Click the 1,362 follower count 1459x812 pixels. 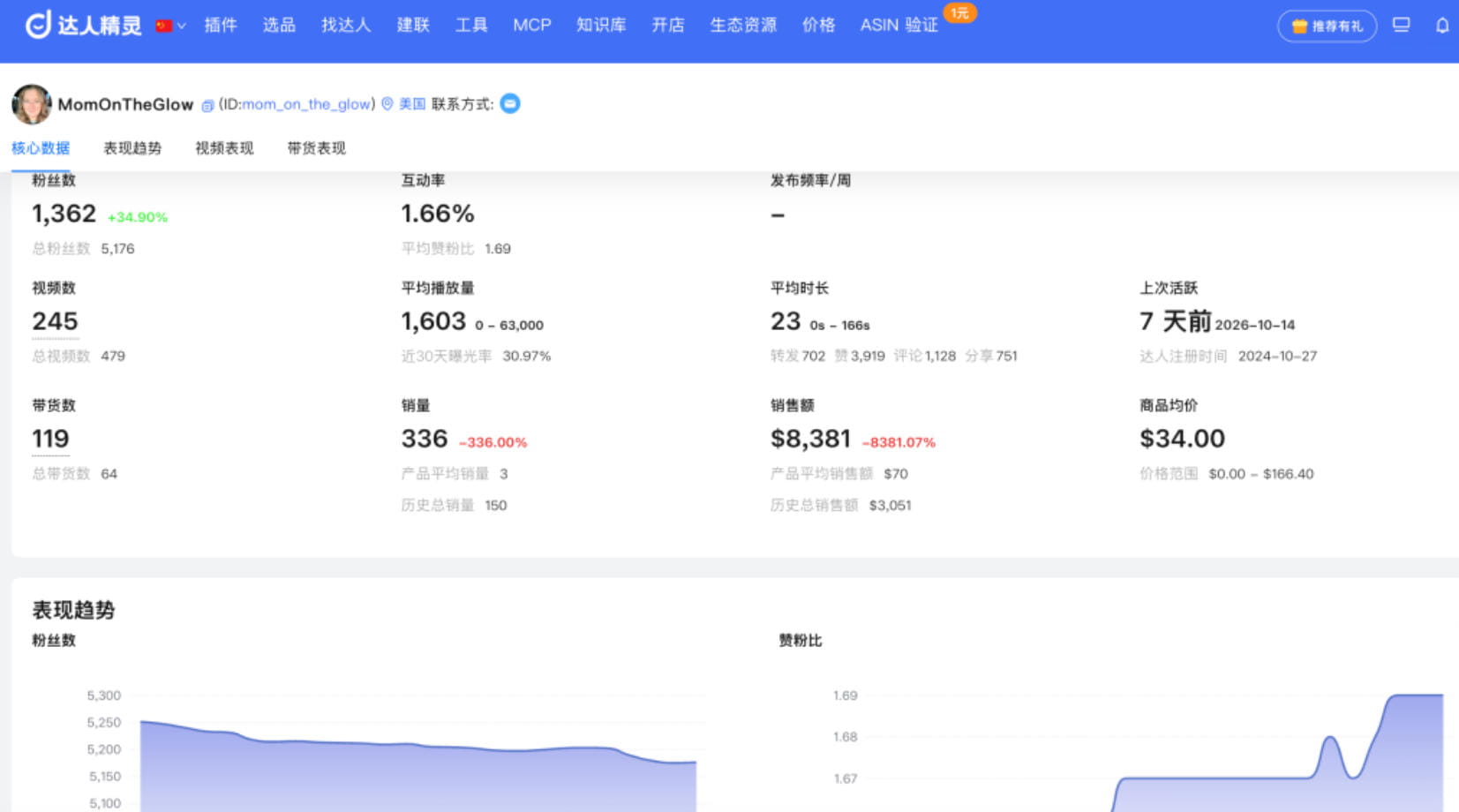click(x=64, y=214)
